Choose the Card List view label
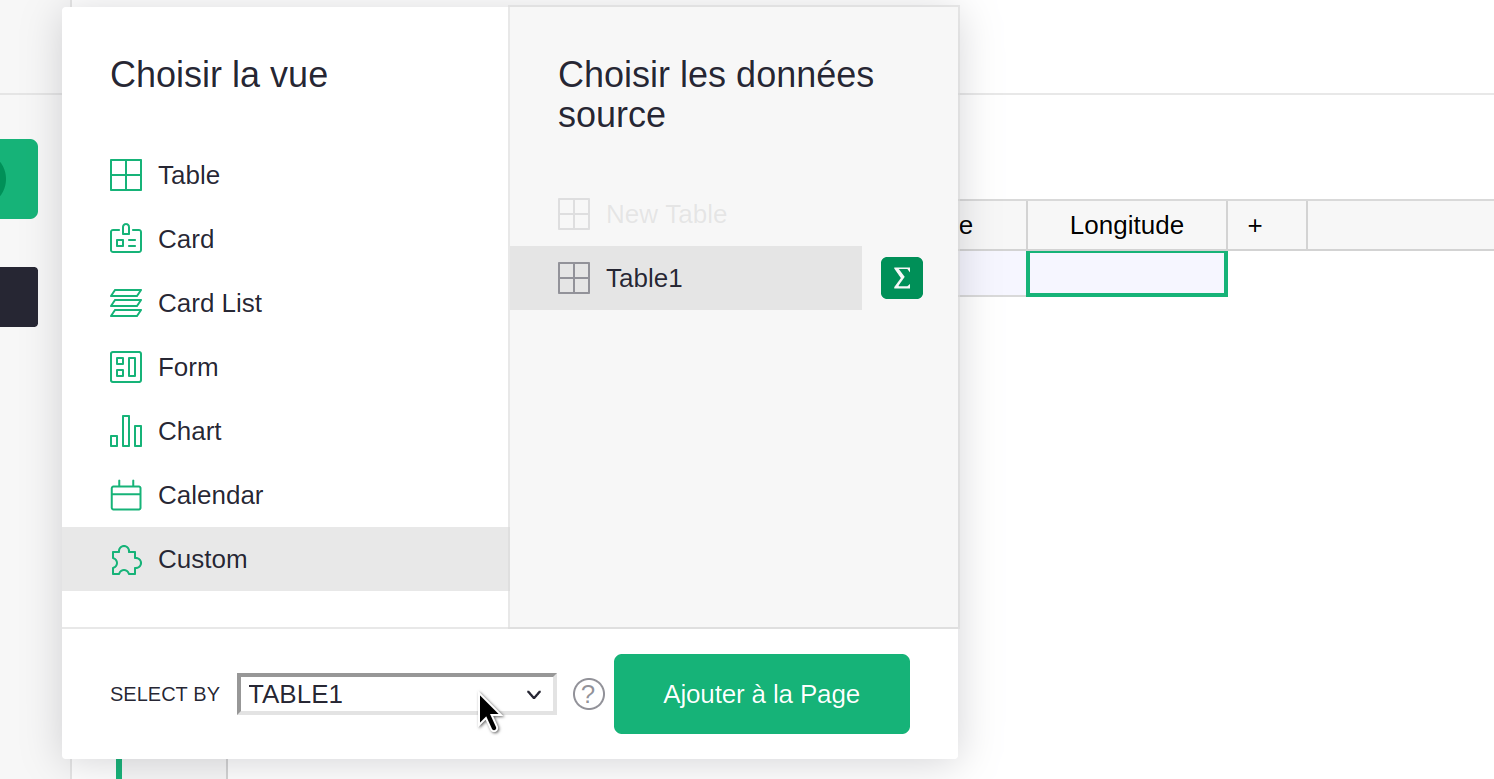 pyautogui.click(x=210, y=303)
